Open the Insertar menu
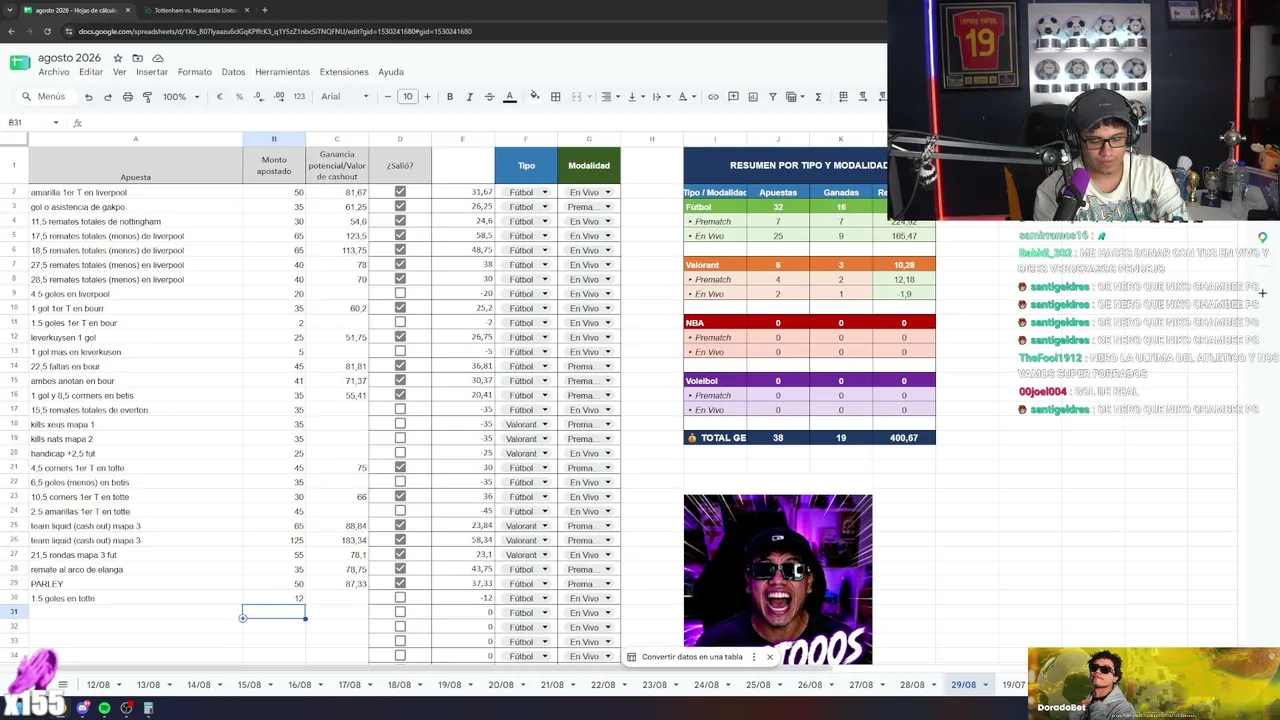This screenshot has height=720, width=1280. click(152, 72)
